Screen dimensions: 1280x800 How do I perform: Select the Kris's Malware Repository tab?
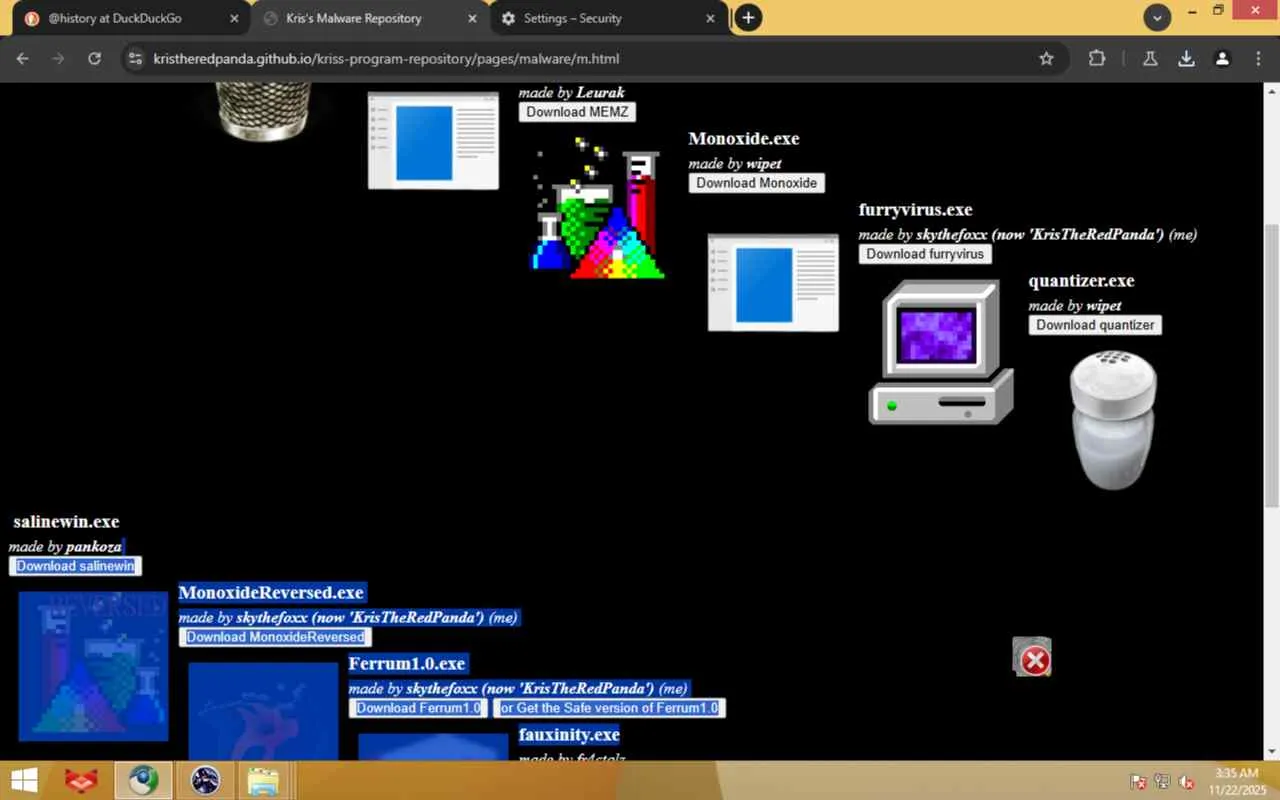(369, 18)
